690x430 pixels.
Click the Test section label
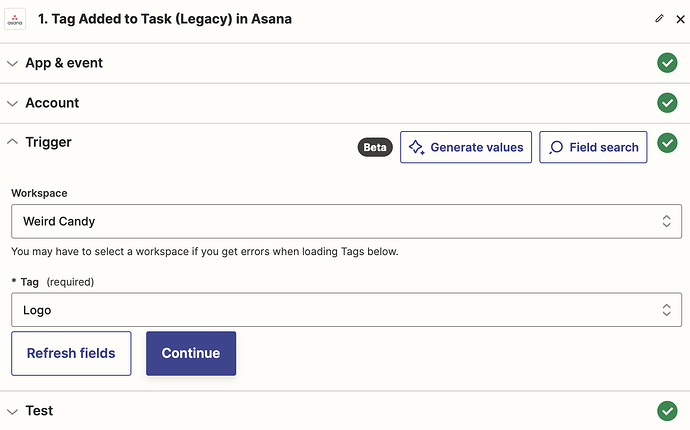point(39,411)
